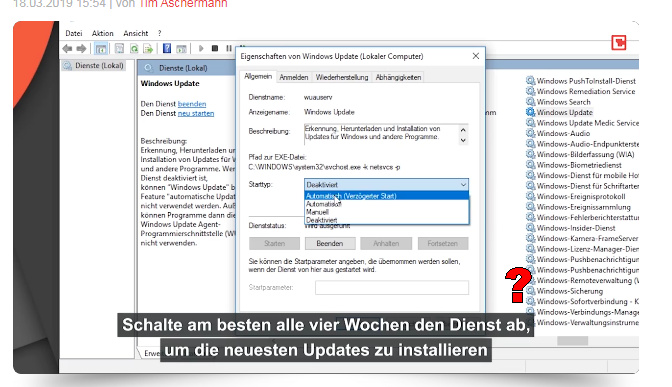672x387 pixels.
Task: Click the description box scroll-up arrow
Action: [x=463, y=130]
